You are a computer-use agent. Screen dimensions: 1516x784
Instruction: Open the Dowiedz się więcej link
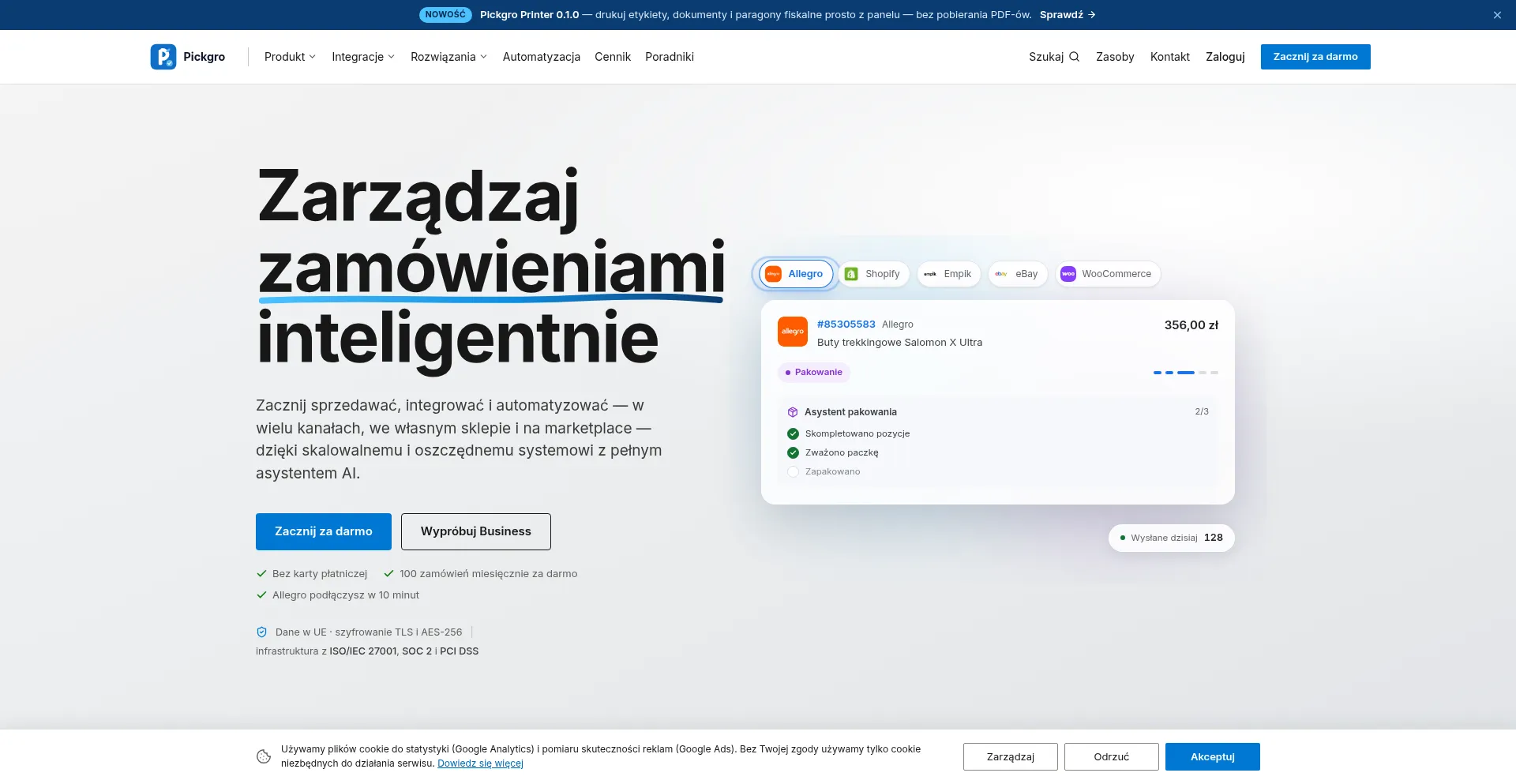coord(480,763)
